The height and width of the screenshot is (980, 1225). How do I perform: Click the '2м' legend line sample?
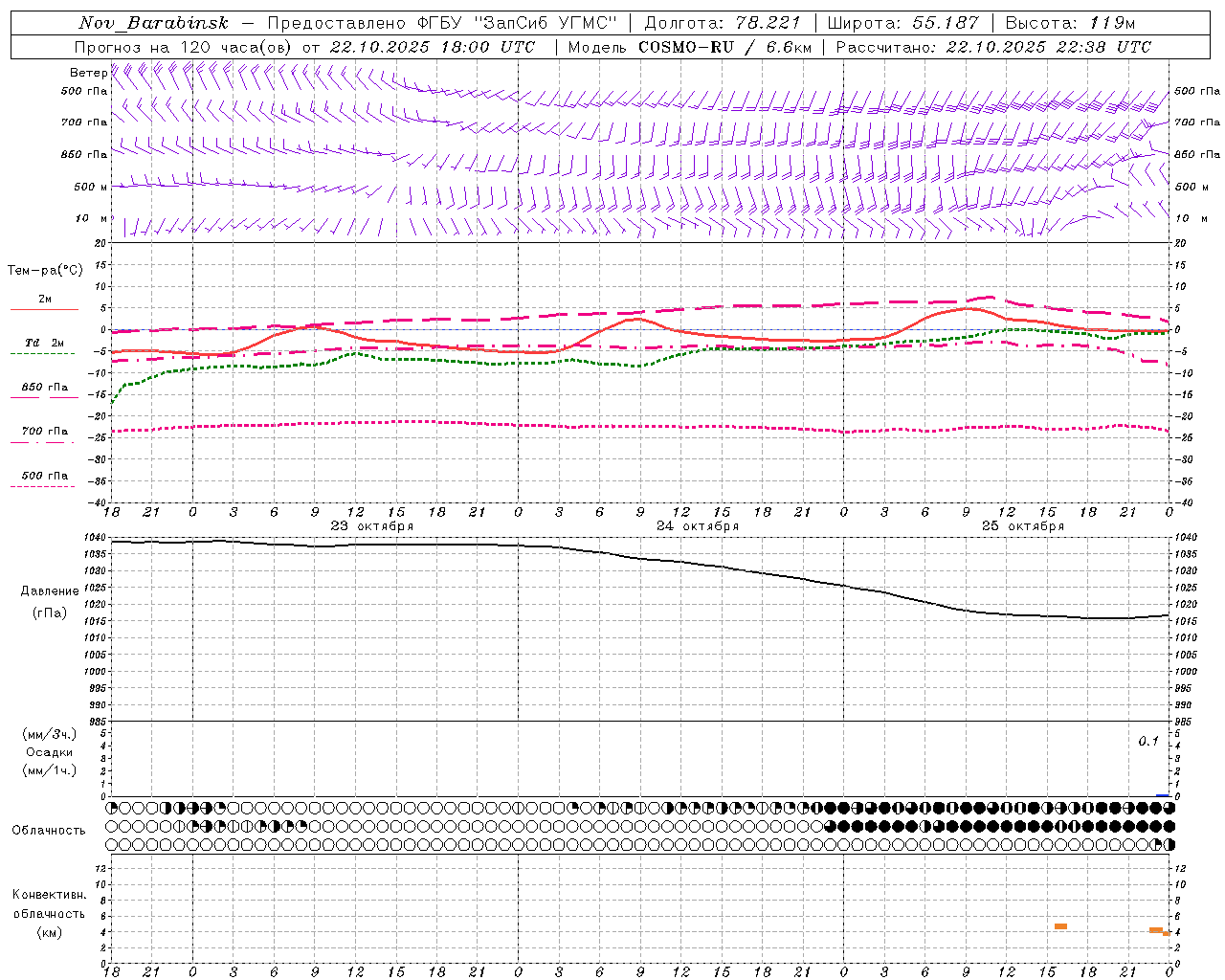[x=44, y=309]
